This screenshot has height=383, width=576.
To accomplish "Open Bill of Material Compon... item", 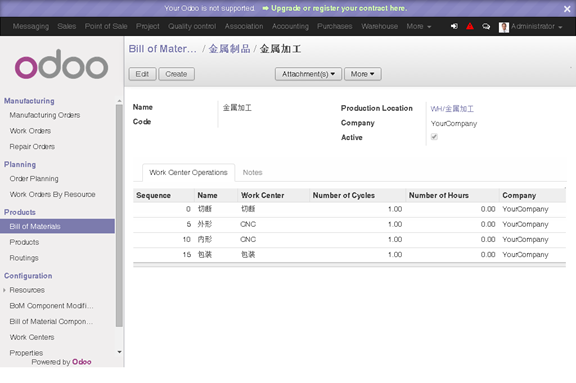I will tap(51, 322).
